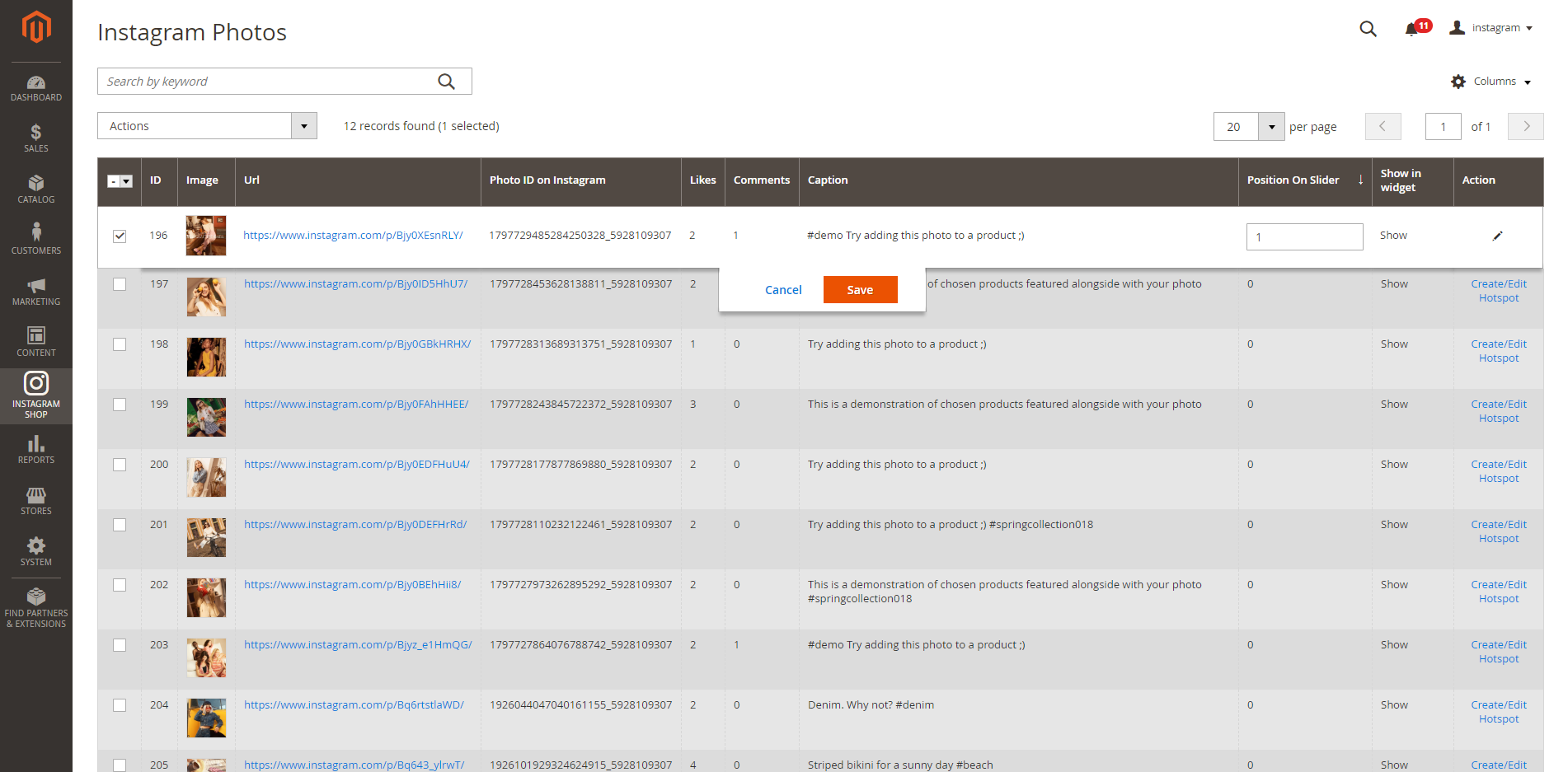
Task: Save the inline row edit
Action: click(860, 290)
